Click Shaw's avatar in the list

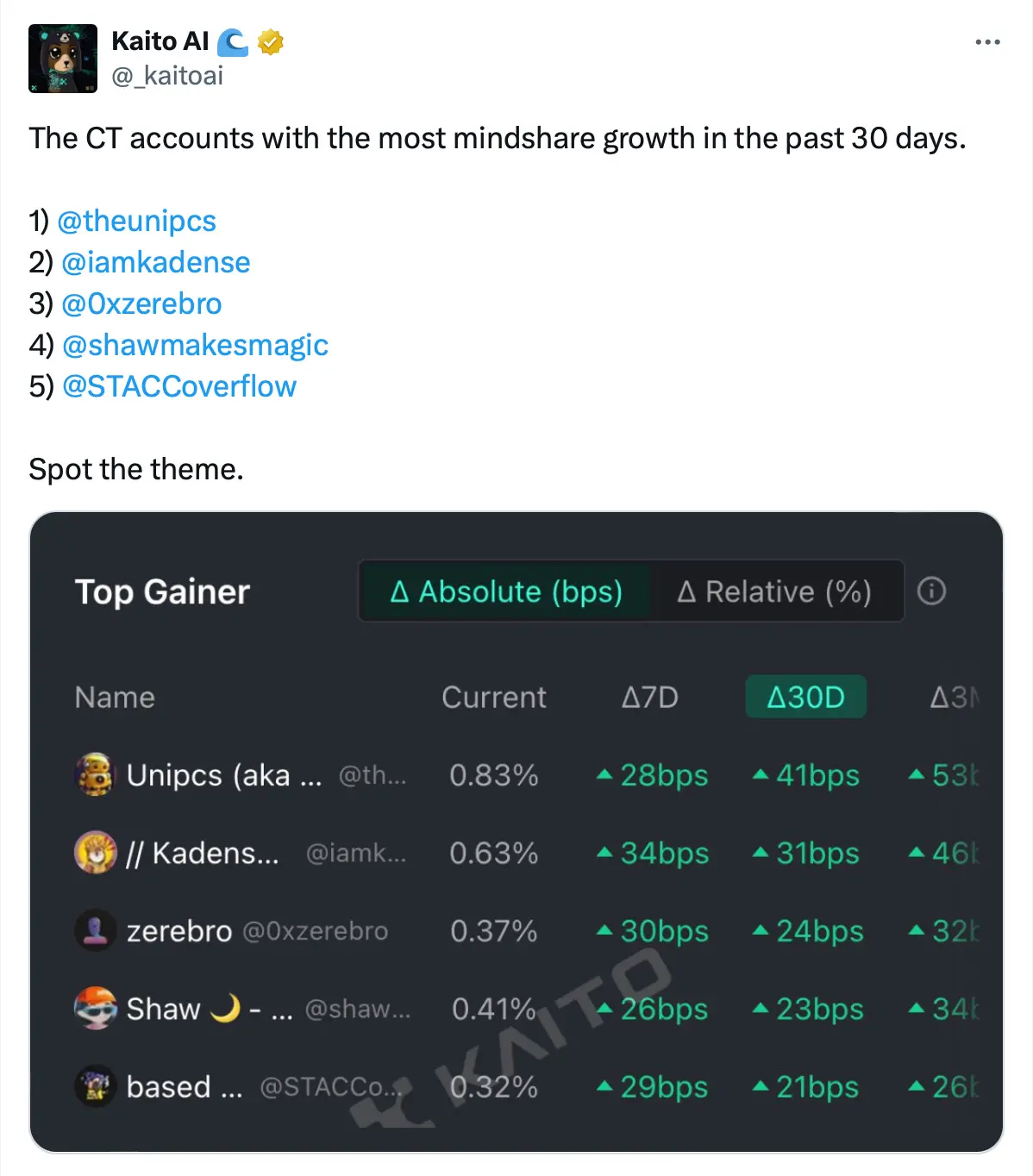(x=95, y=1009)
